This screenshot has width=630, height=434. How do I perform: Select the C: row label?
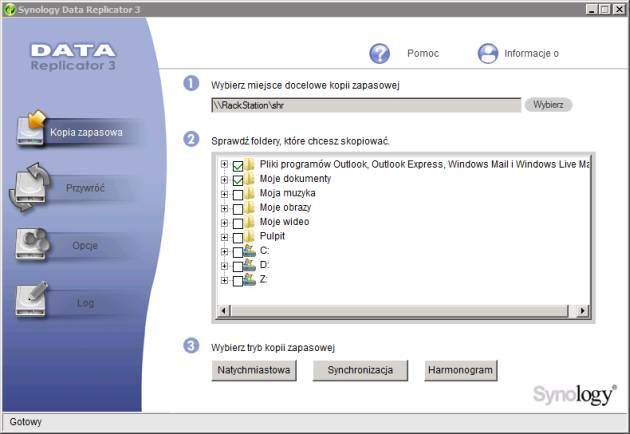(x=264, y=250)
